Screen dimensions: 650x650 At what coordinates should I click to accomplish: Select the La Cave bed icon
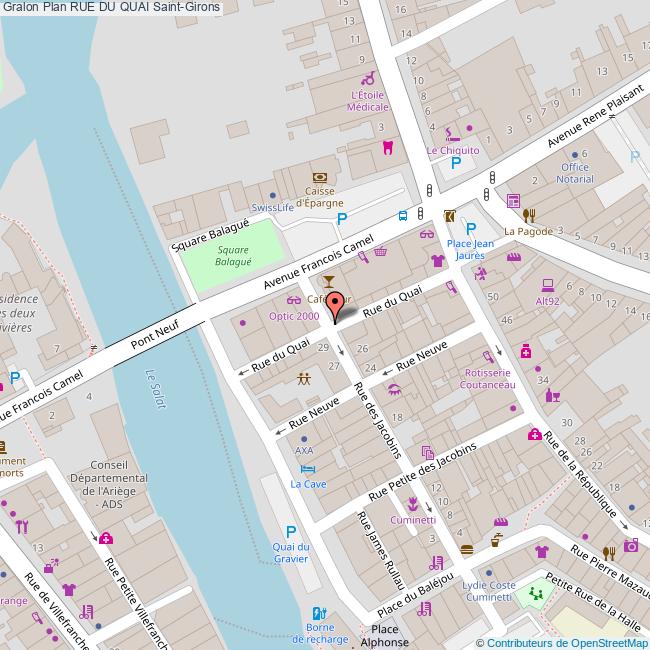pos(308,469)
